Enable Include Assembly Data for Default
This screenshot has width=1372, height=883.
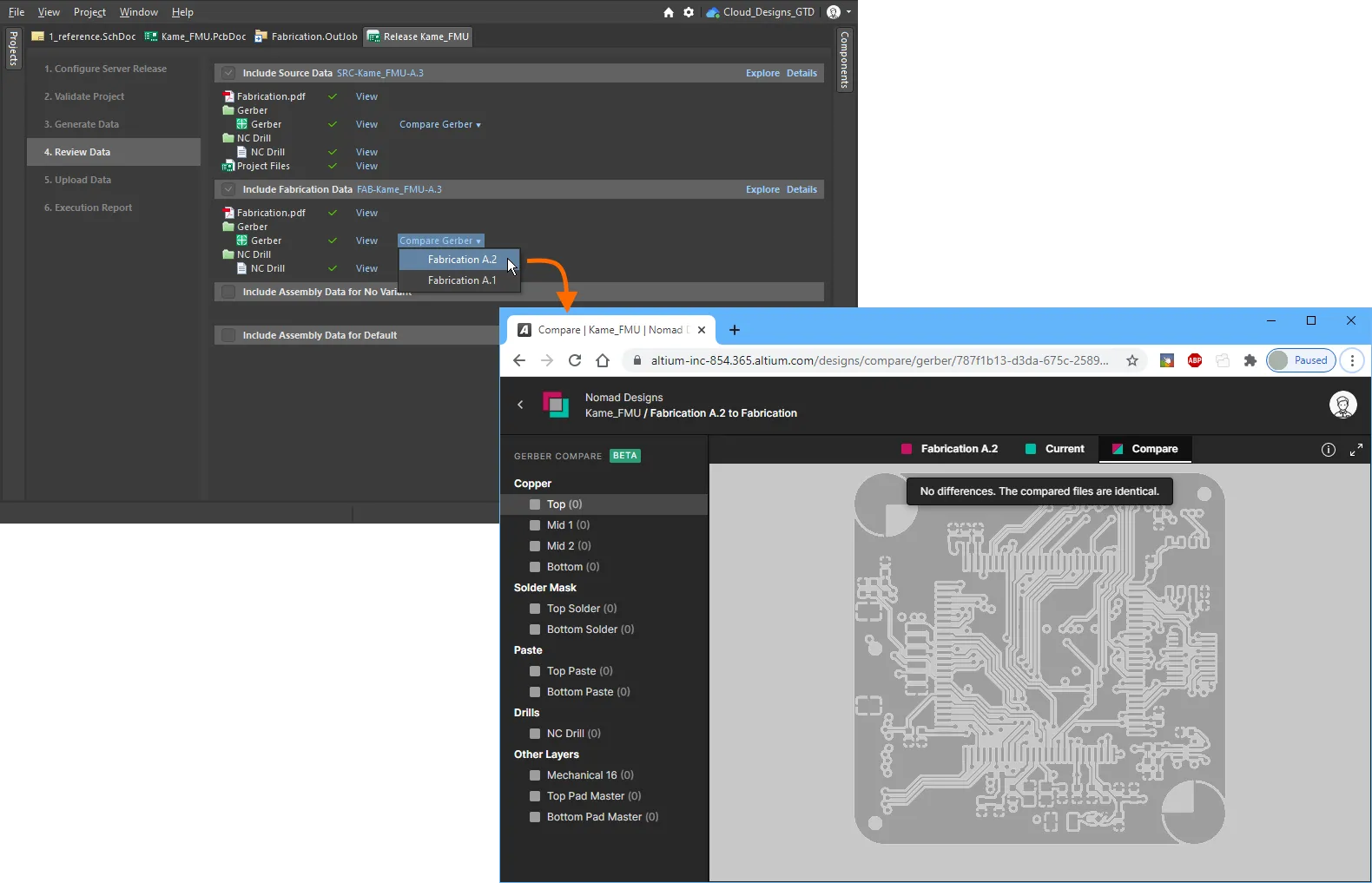[228, 335]
